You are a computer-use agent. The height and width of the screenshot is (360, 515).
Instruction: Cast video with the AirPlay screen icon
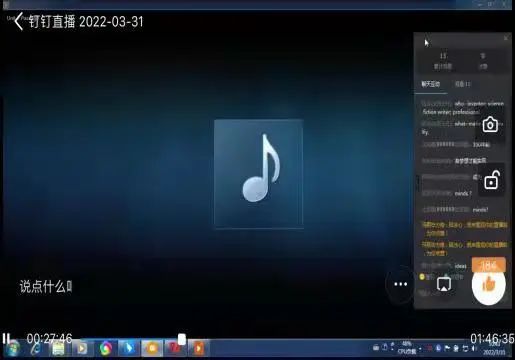point(444,284)
